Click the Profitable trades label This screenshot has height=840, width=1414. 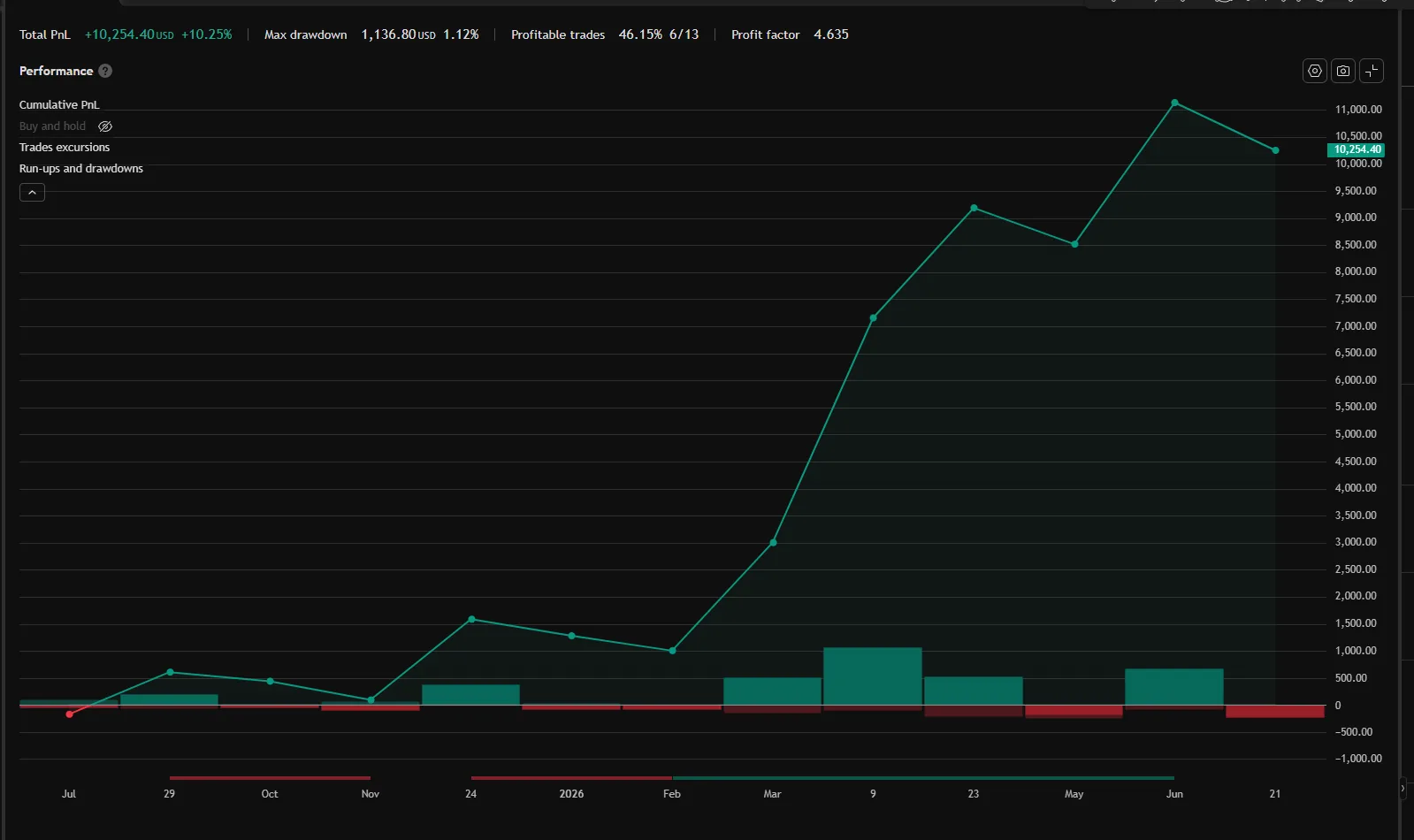click(x=558, y=34)
